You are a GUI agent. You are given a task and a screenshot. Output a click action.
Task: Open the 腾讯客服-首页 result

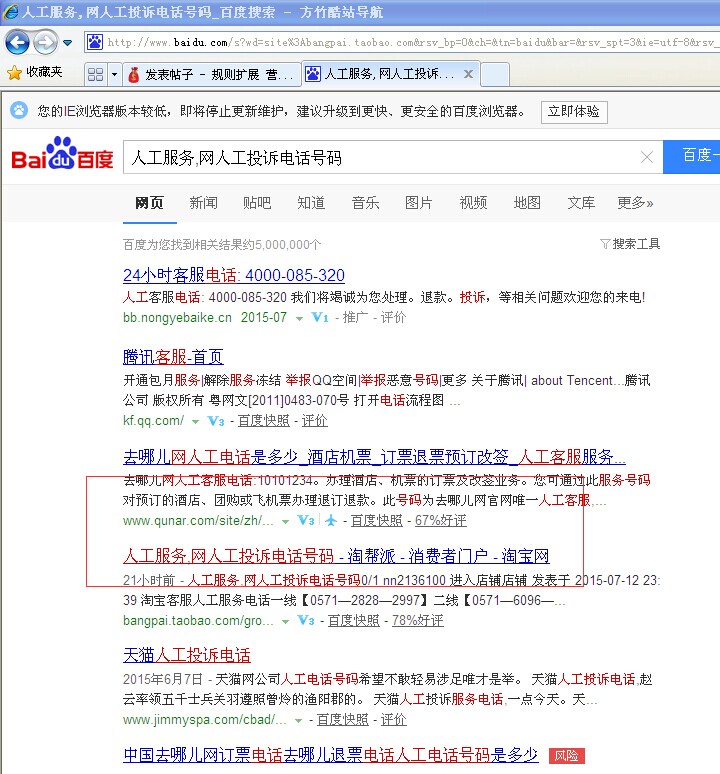(x=173, y=357)
